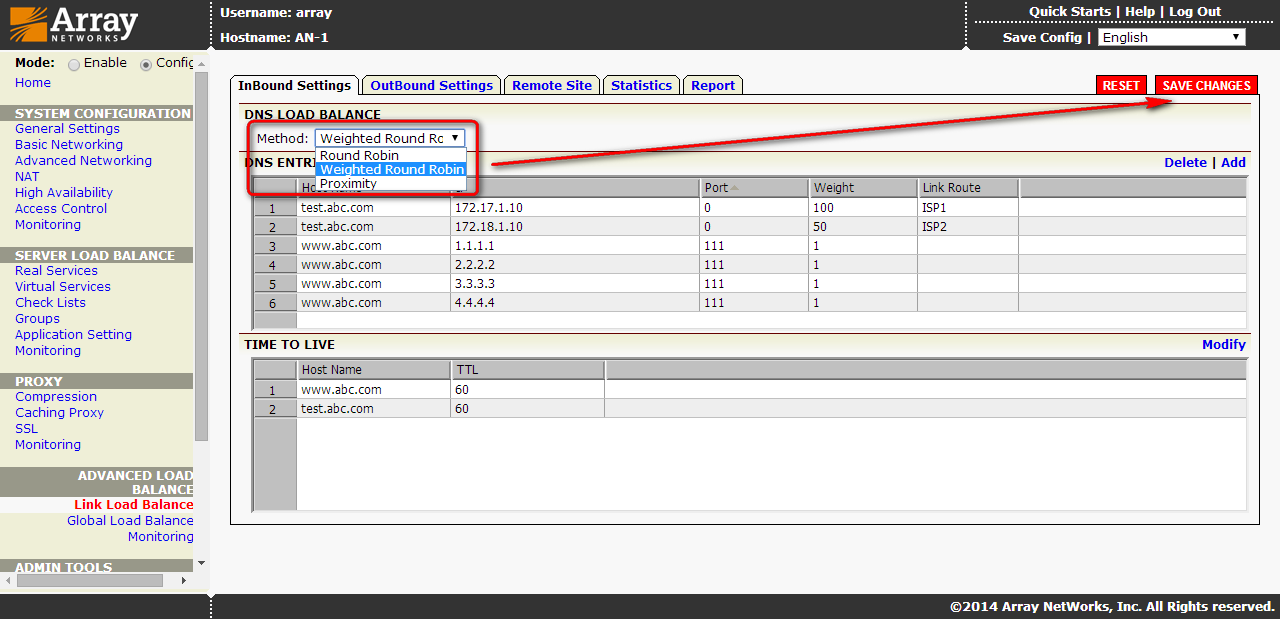Open Access Control in the sidebar

click(x=61, y=208)
